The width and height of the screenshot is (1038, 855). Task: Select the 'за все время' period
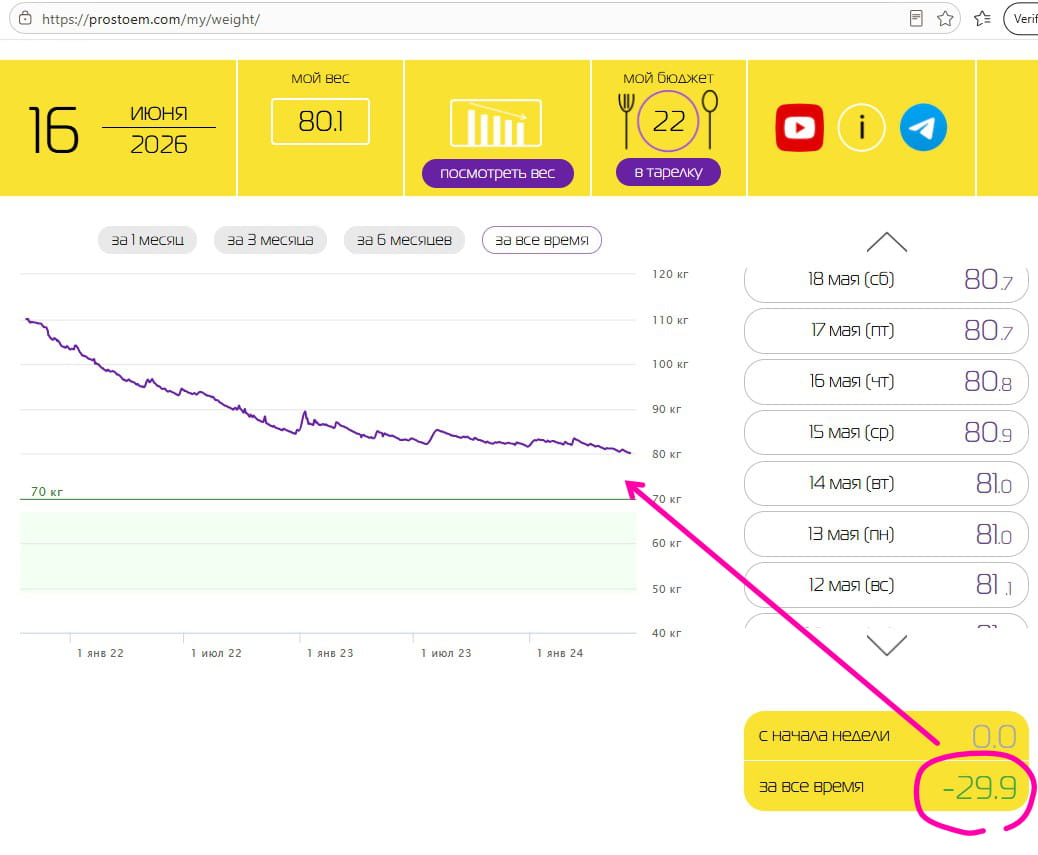coord(542,240)
